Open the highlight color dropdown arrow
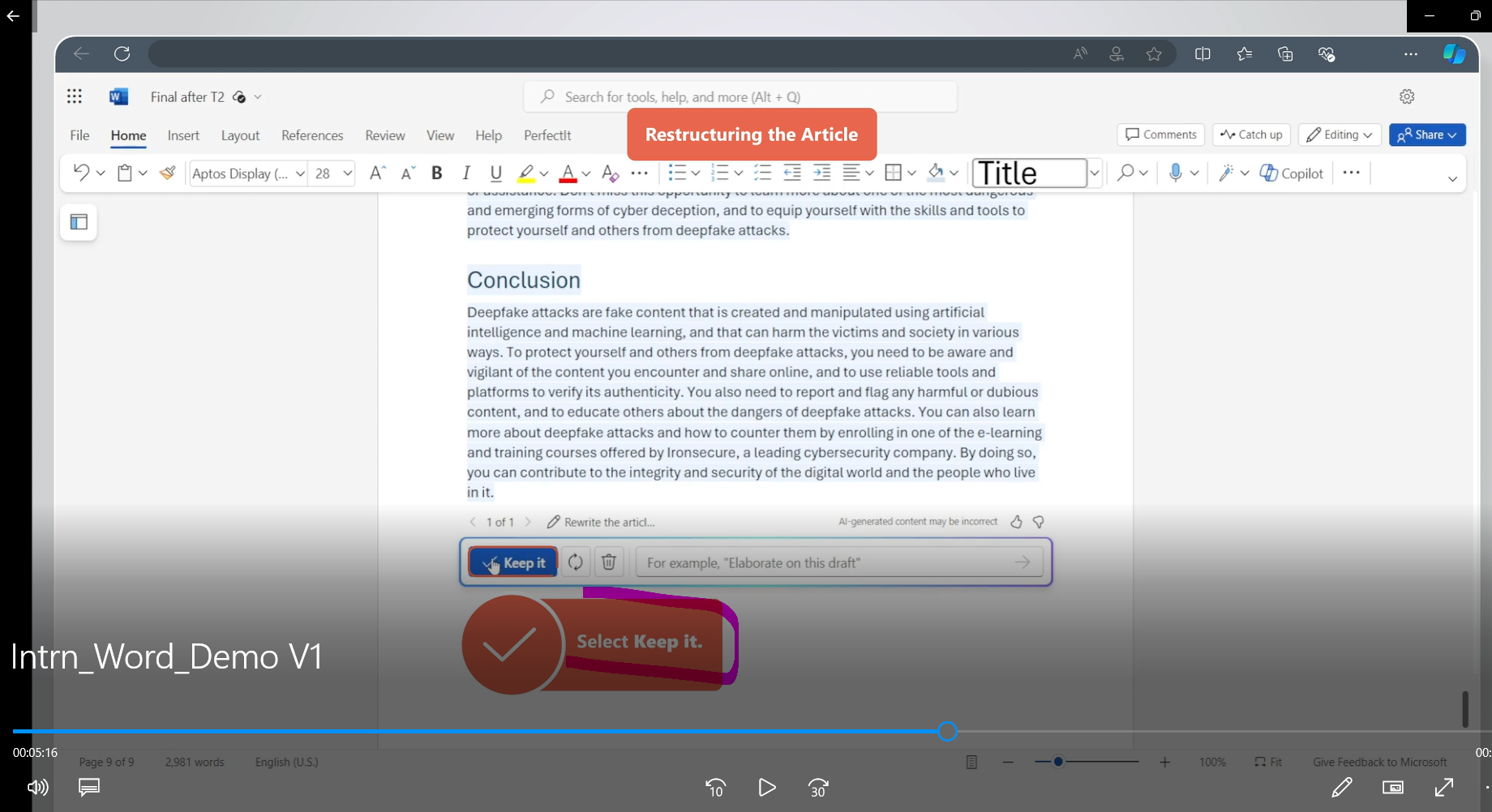The image size is (1492, 812). click(x=544, y=173)
